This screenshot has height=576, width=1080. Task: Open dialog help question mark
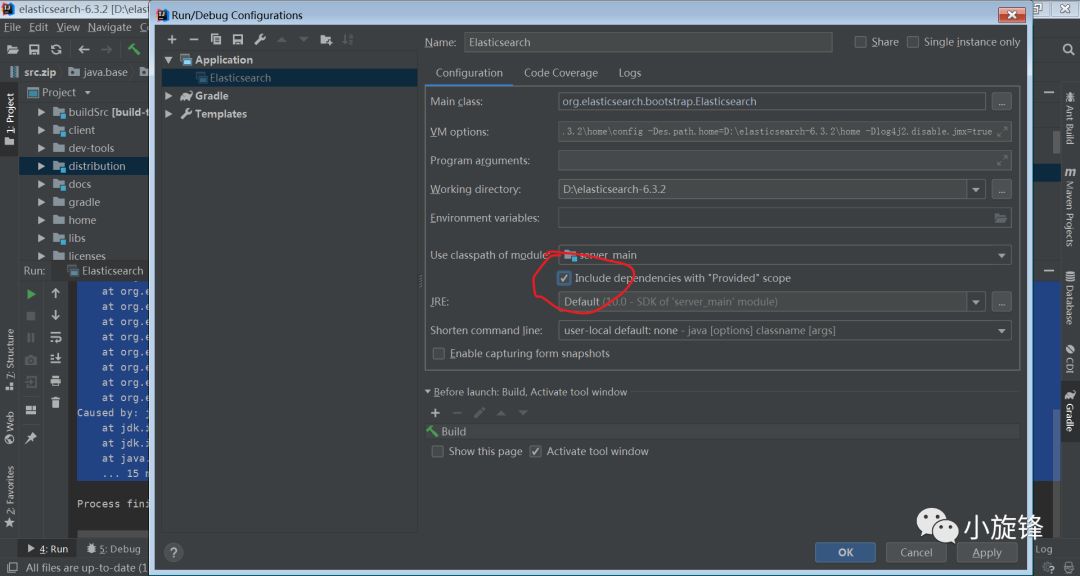[x=174, y=552]
